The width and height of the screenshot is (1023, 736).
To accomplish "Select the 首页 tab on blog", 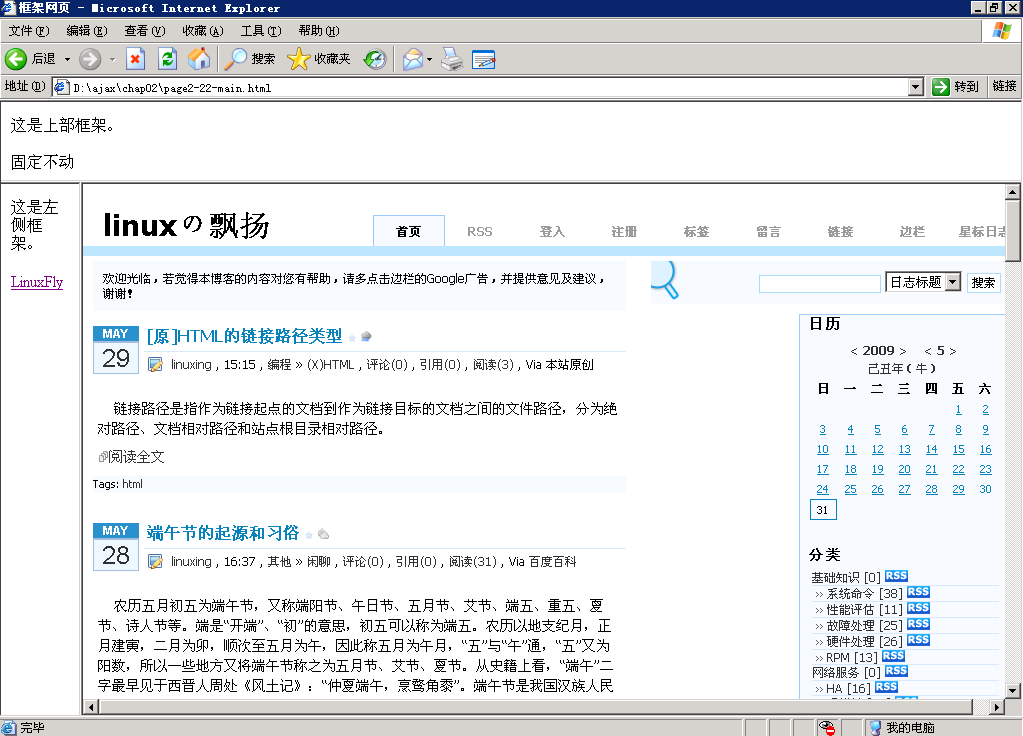I will click(408, 231).
